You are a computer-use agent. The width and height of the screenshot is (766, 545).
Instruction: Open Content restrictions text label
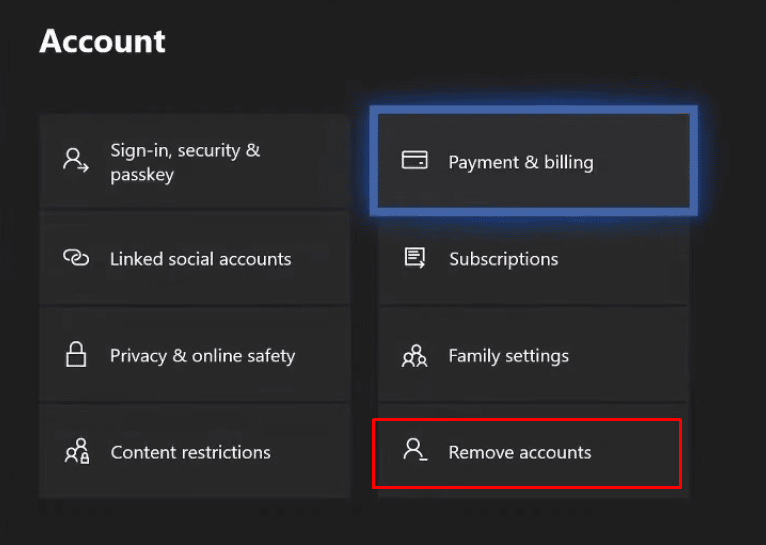pyautogui.click(x=190, y=453)
